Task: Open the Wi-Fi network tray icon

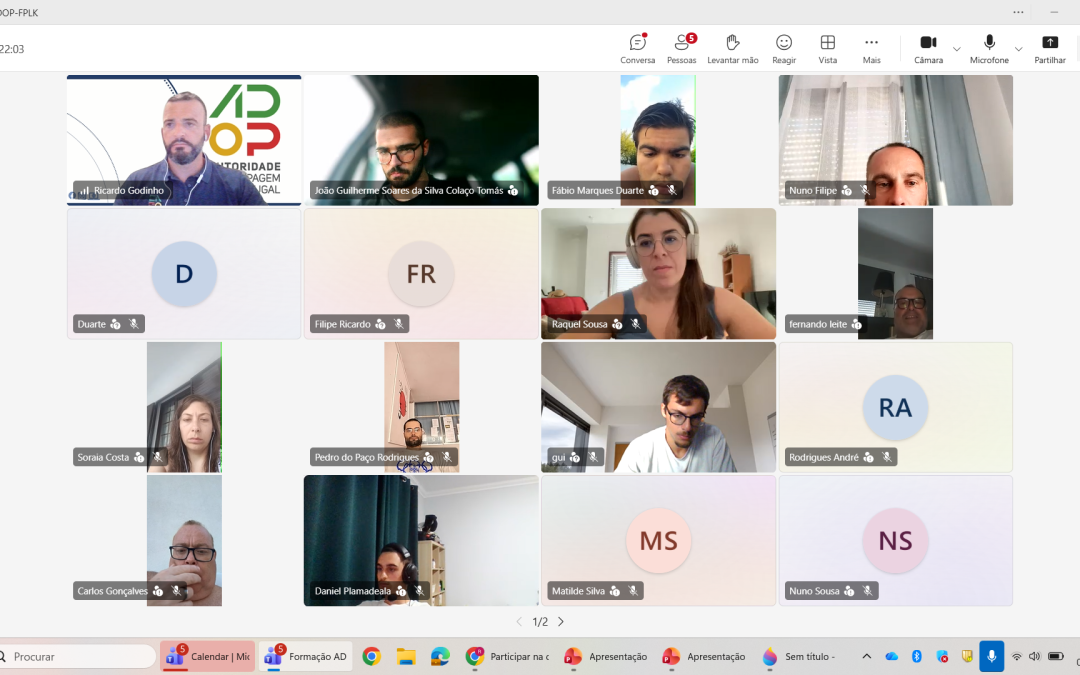Action: pyautogui.click(x=1017, y=656)
